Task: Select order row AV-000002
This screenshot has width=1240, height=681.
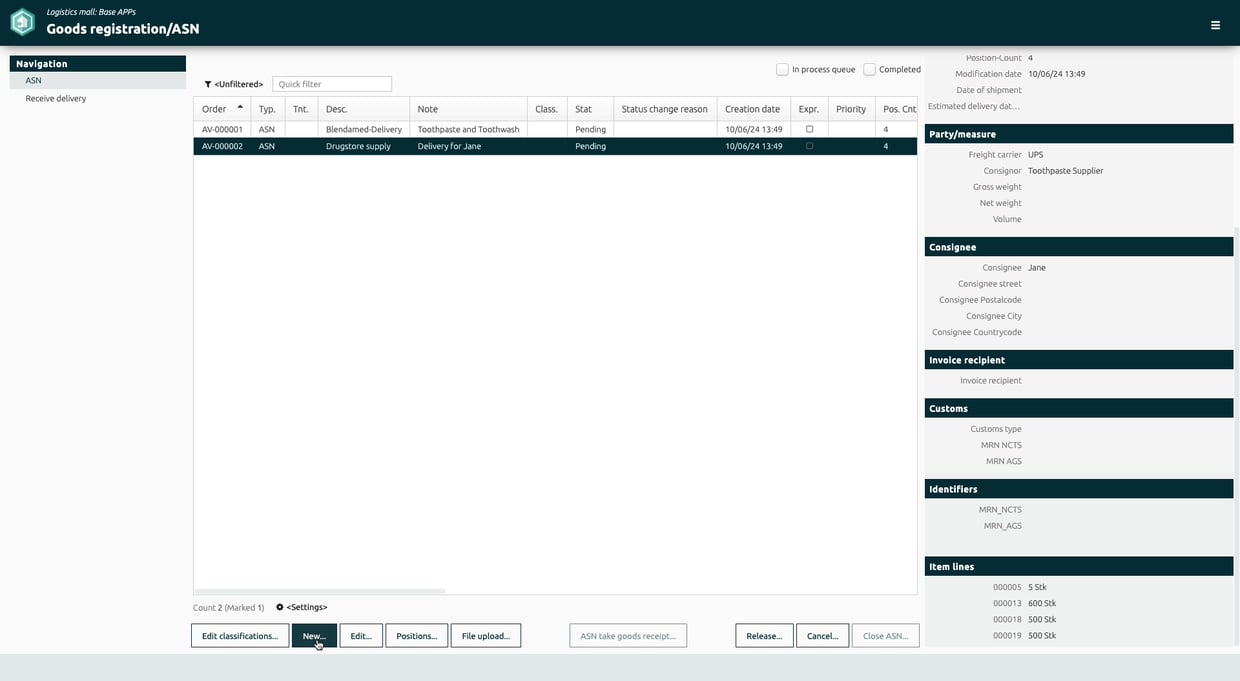Action: click(555, 146)
